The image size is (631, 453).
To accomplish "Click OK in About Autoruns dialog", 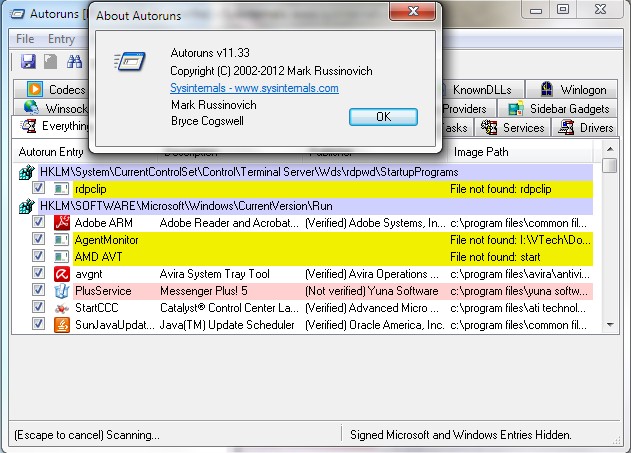I will click(383, 117).
